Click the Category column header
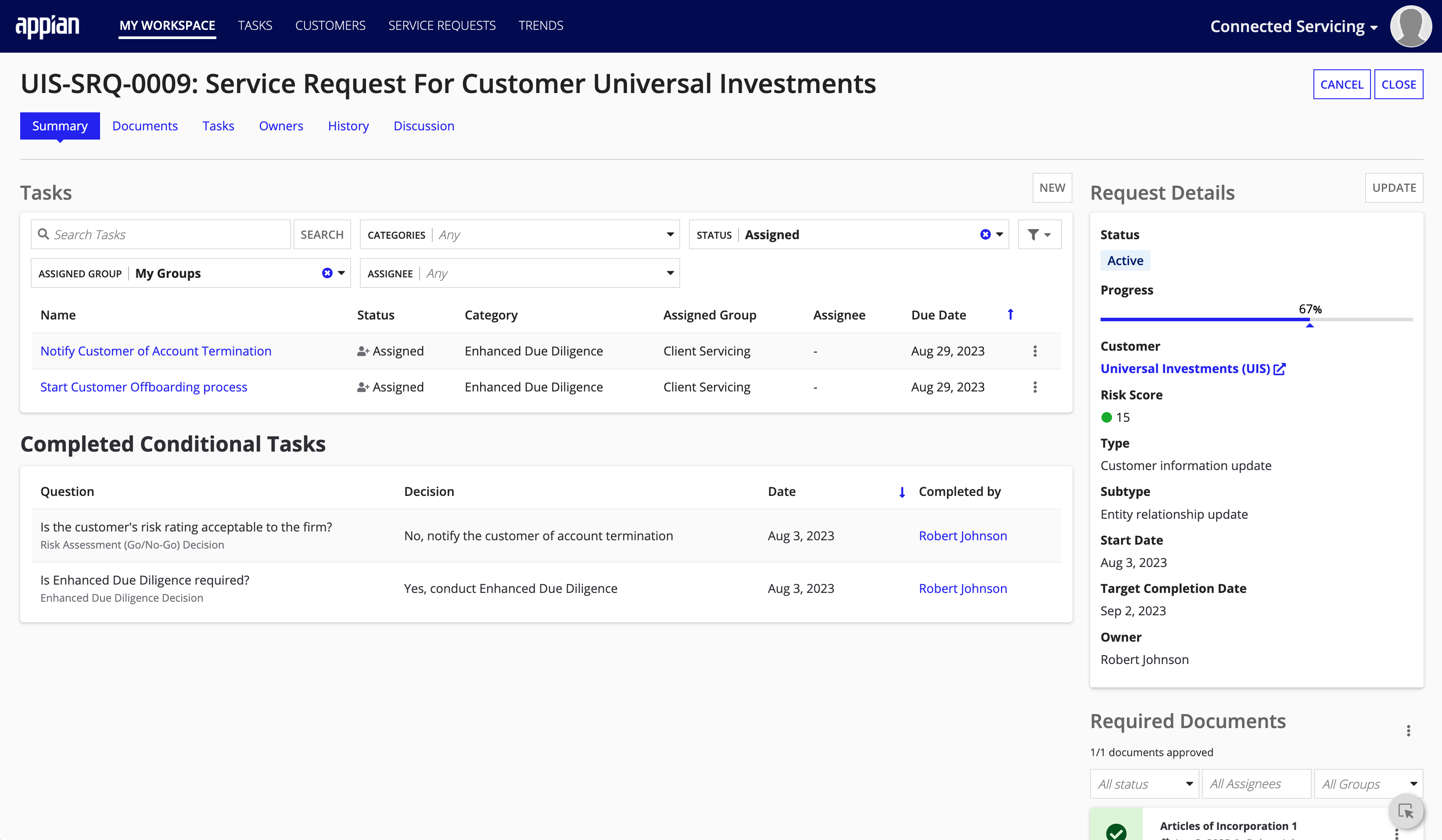The height and width of the screenshot is (840, 1442). pos(491,315)
